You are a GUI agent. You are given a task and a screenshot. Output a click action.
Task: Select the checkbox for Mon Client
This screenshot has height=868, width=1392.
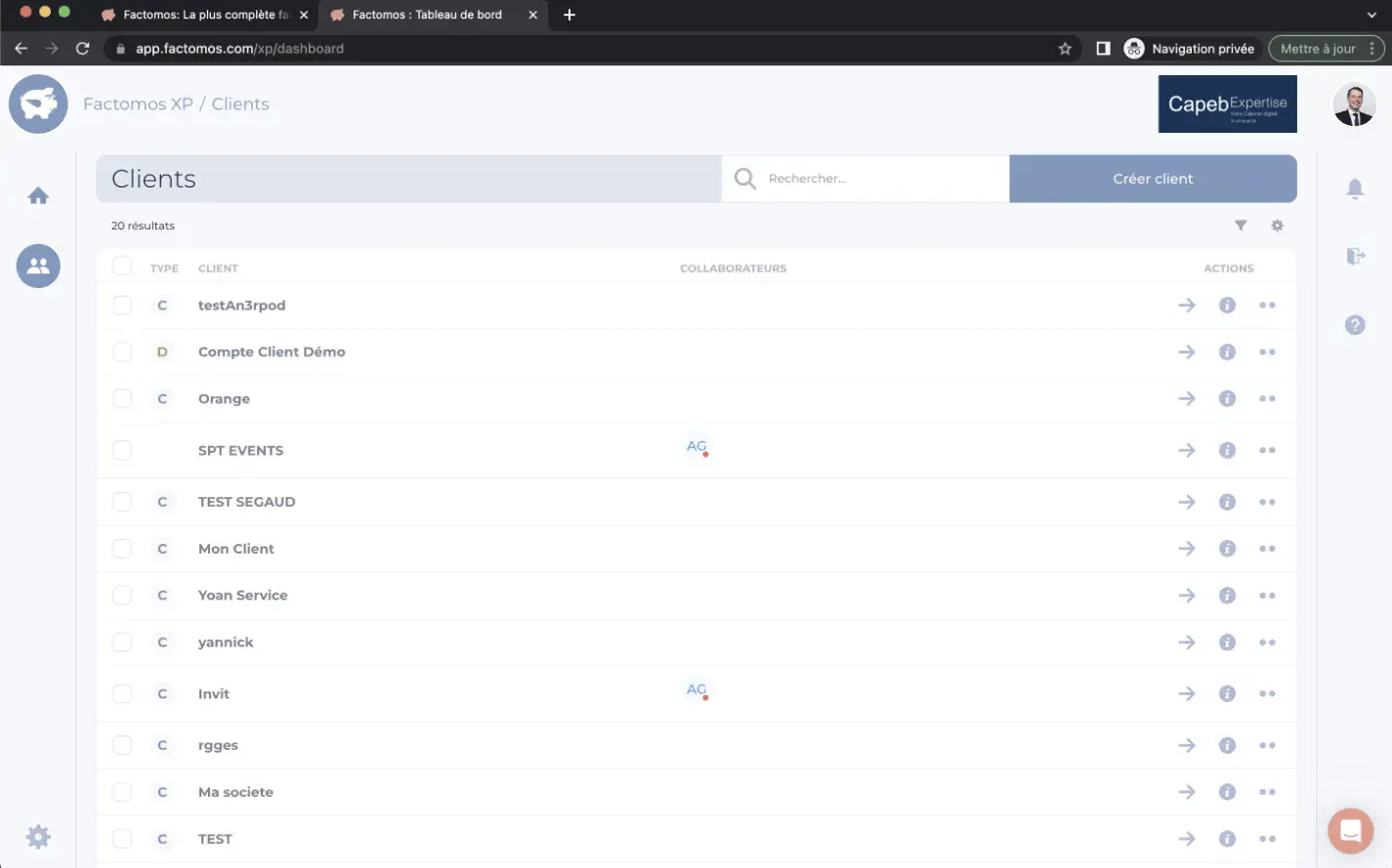(122, 549)
